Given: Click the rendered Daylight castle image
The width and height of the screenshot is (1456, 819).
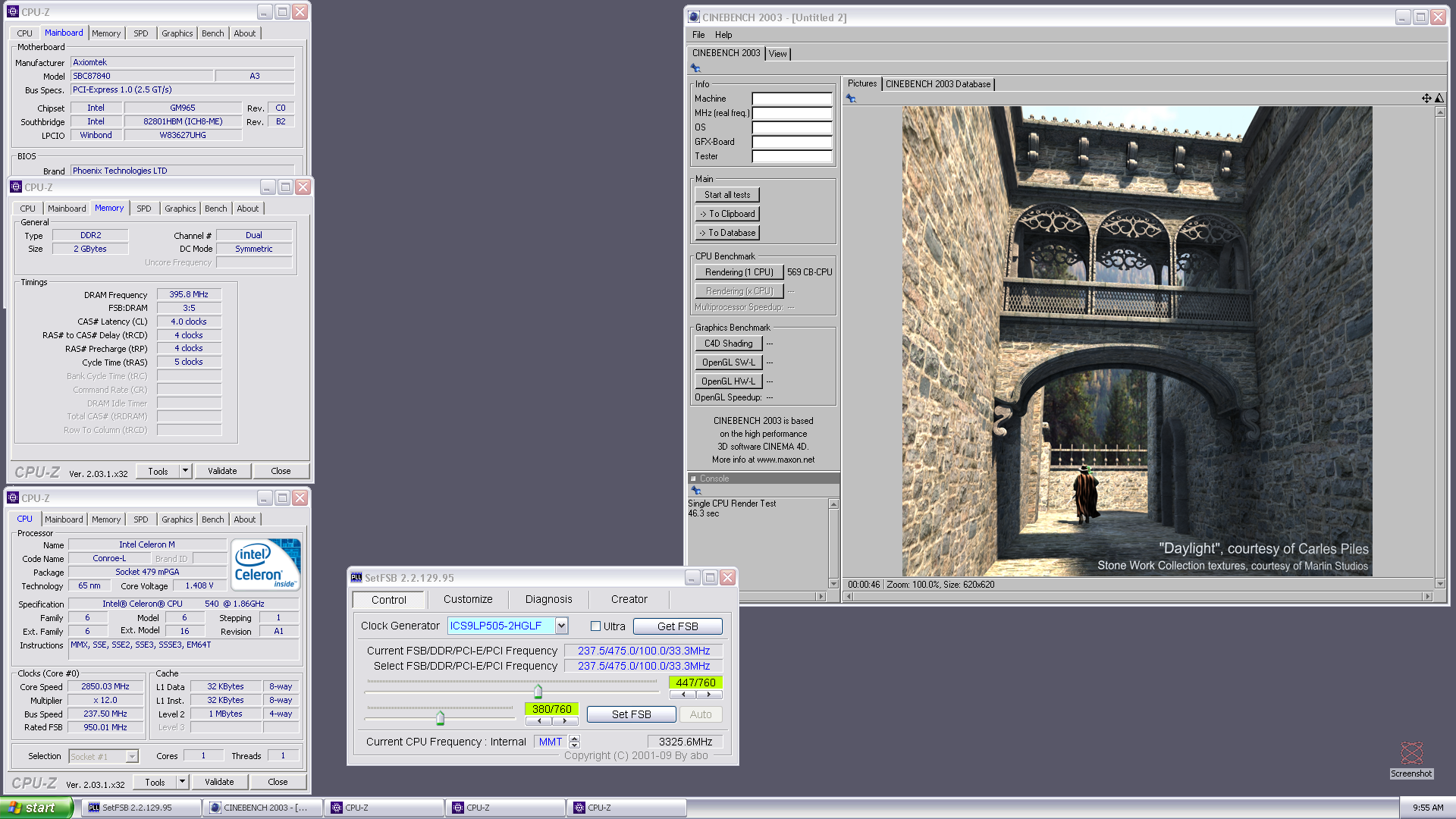Looking at the screenshot, I should click(1137, 341).
